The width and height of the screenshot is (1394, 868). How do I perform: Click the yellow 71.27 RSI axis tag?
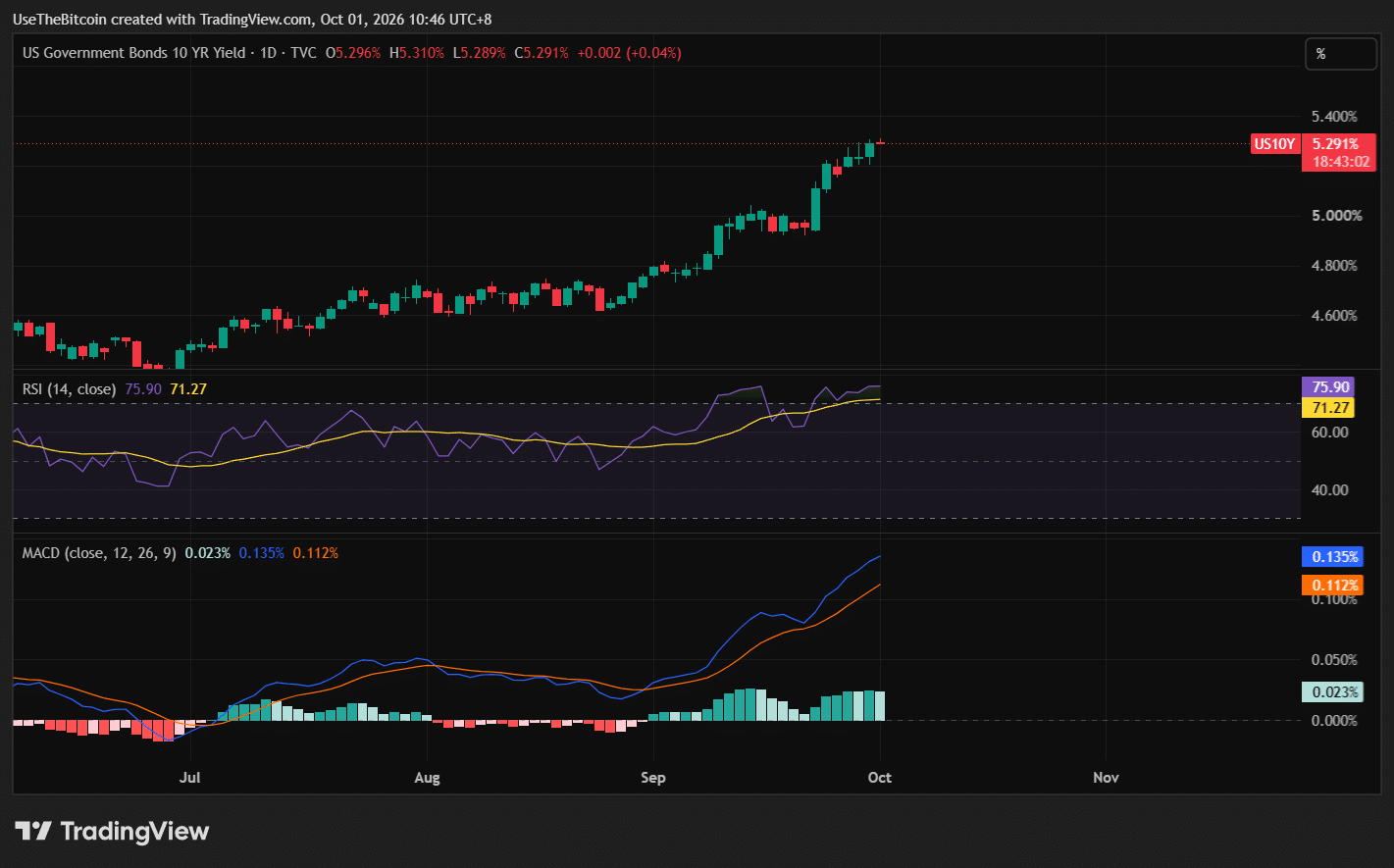tap(1328, 408)
